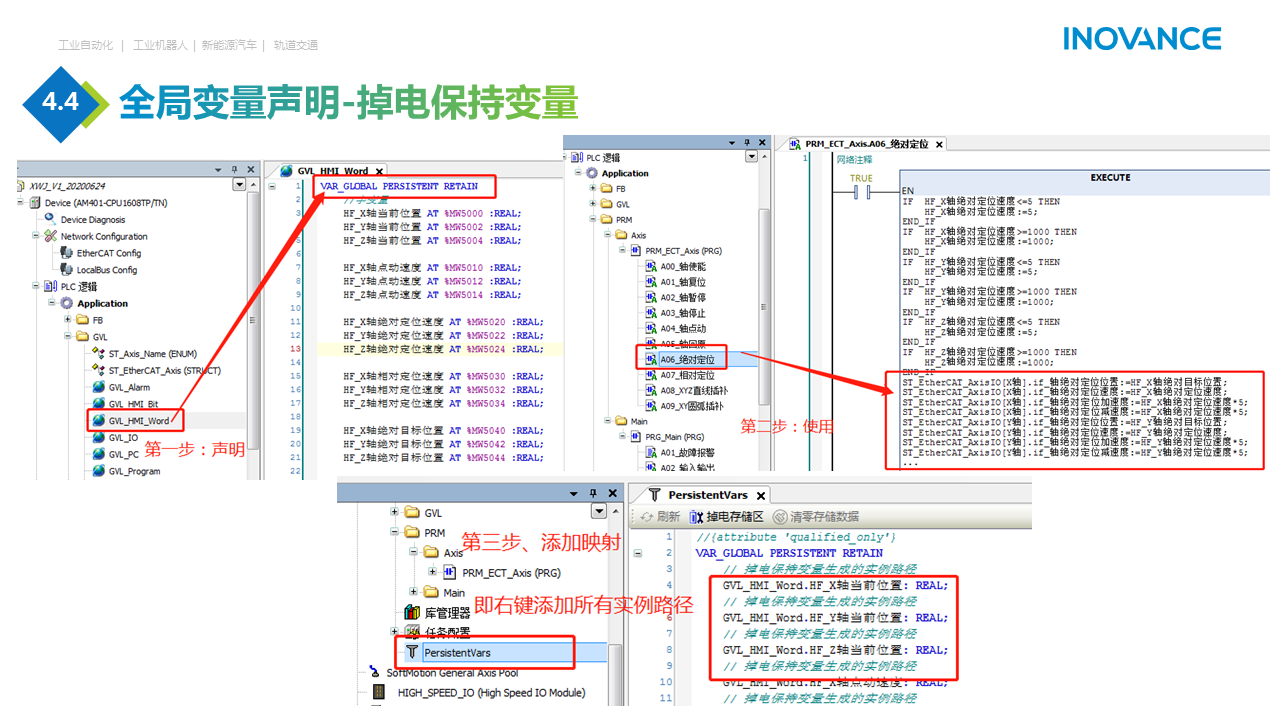Click the 刷新 refresh button
This screenshot has height=720, width=1280.
[x=660, y=517]
